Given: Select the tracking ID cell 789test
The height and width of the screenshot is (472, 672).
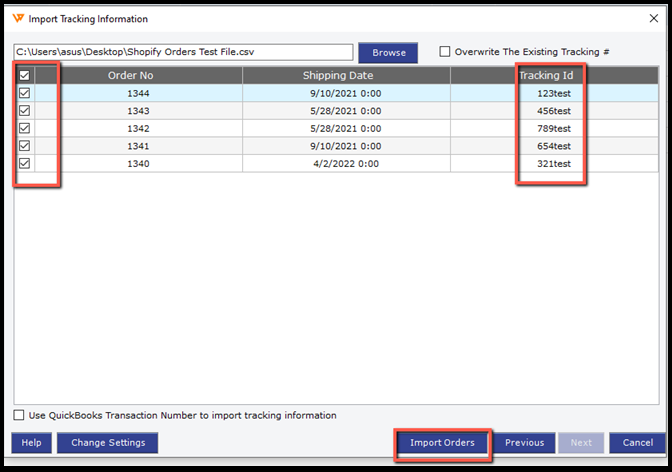Looking at the screenshot, I should [553, 128].
